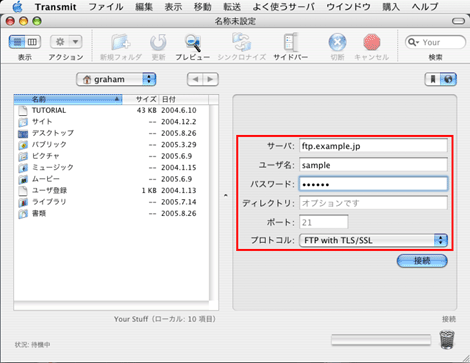Image resolution: width=470 pixels, height=363 pixels.
Task: Click the server field with ftp.example.jp
Action: [373, 146]
